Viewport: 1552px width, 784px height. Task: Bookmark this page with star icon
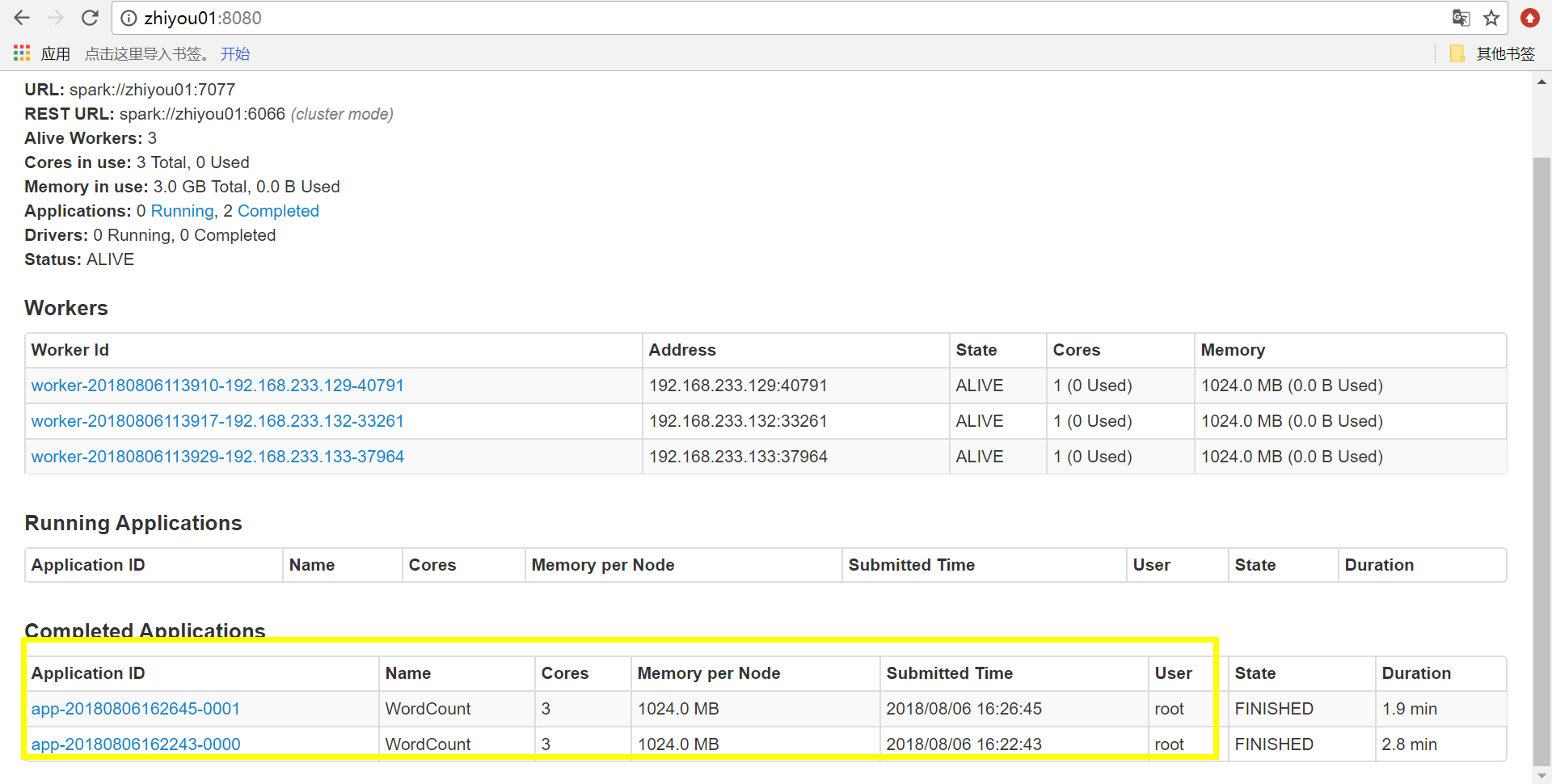click(x=1491, y=18)
